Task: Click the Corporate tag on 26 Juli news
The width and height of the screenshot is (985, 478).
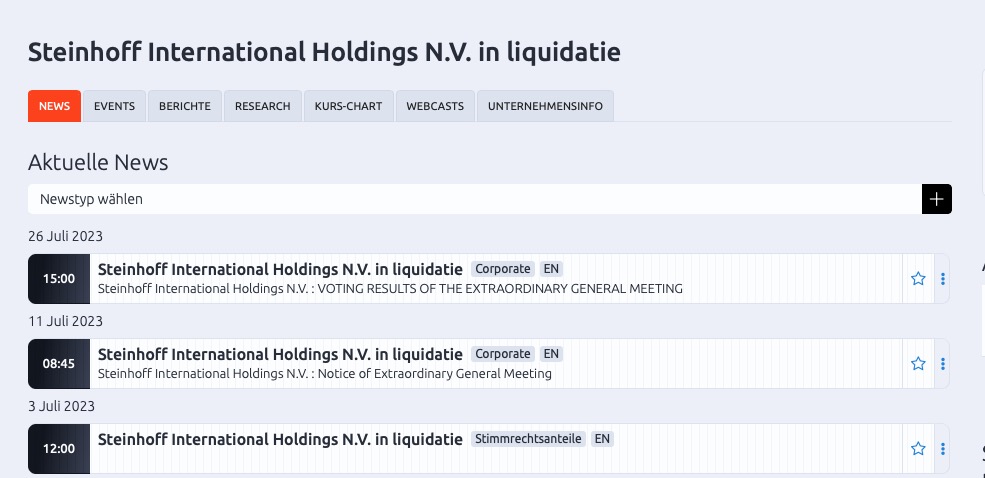Action: click(502, 269)
